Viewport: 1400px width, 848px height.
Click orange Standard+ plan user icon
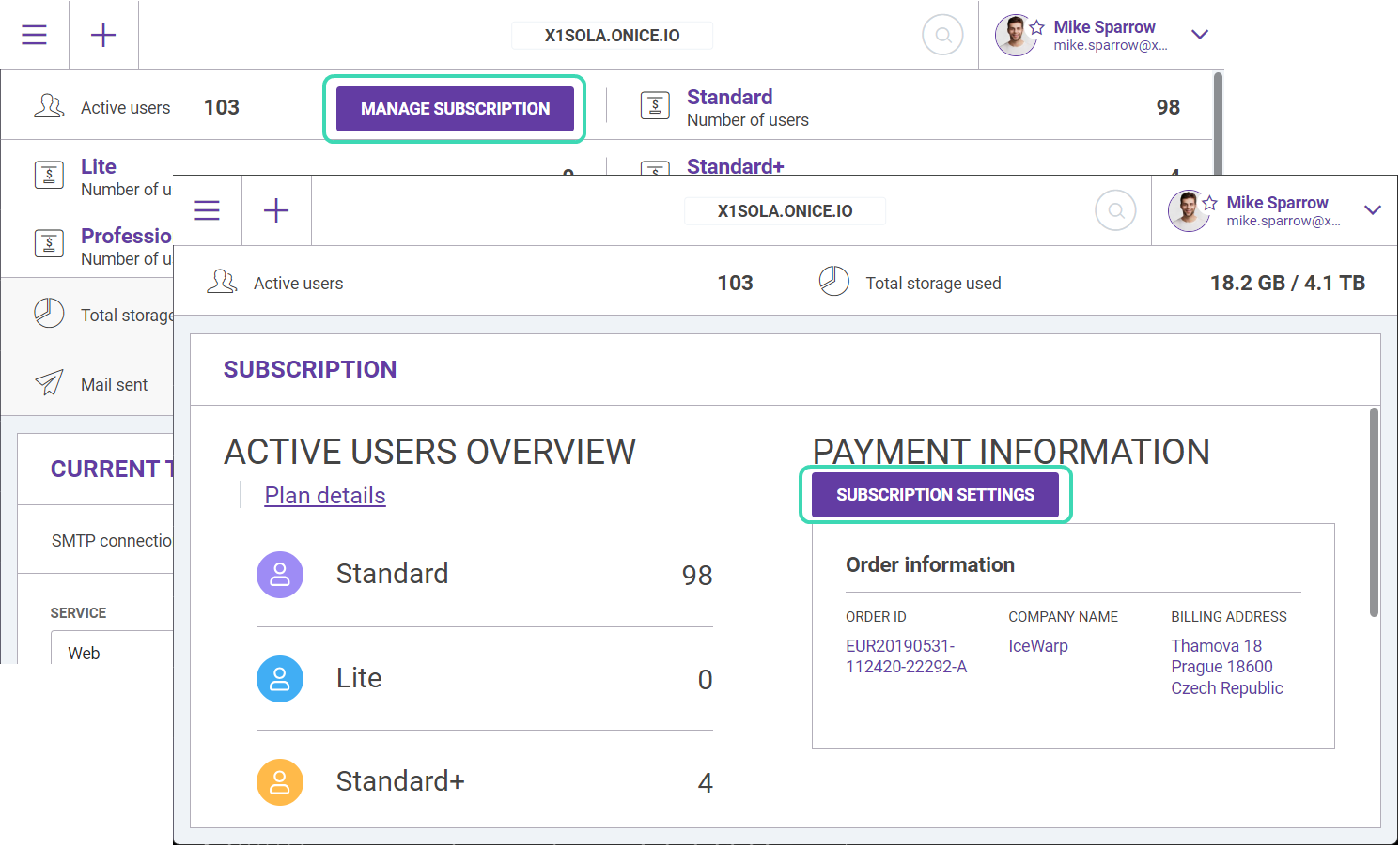[x=280, y=782]
